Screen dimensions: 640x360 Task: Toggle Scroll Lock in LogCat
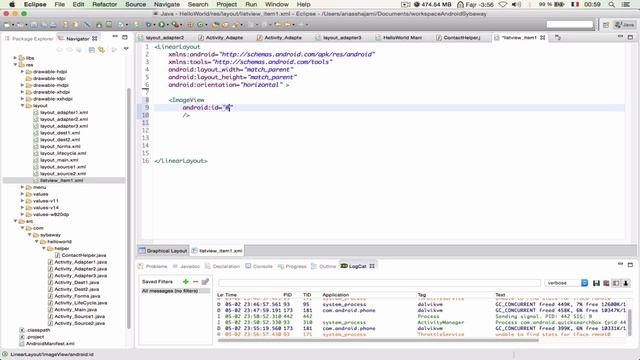point(626,283)
